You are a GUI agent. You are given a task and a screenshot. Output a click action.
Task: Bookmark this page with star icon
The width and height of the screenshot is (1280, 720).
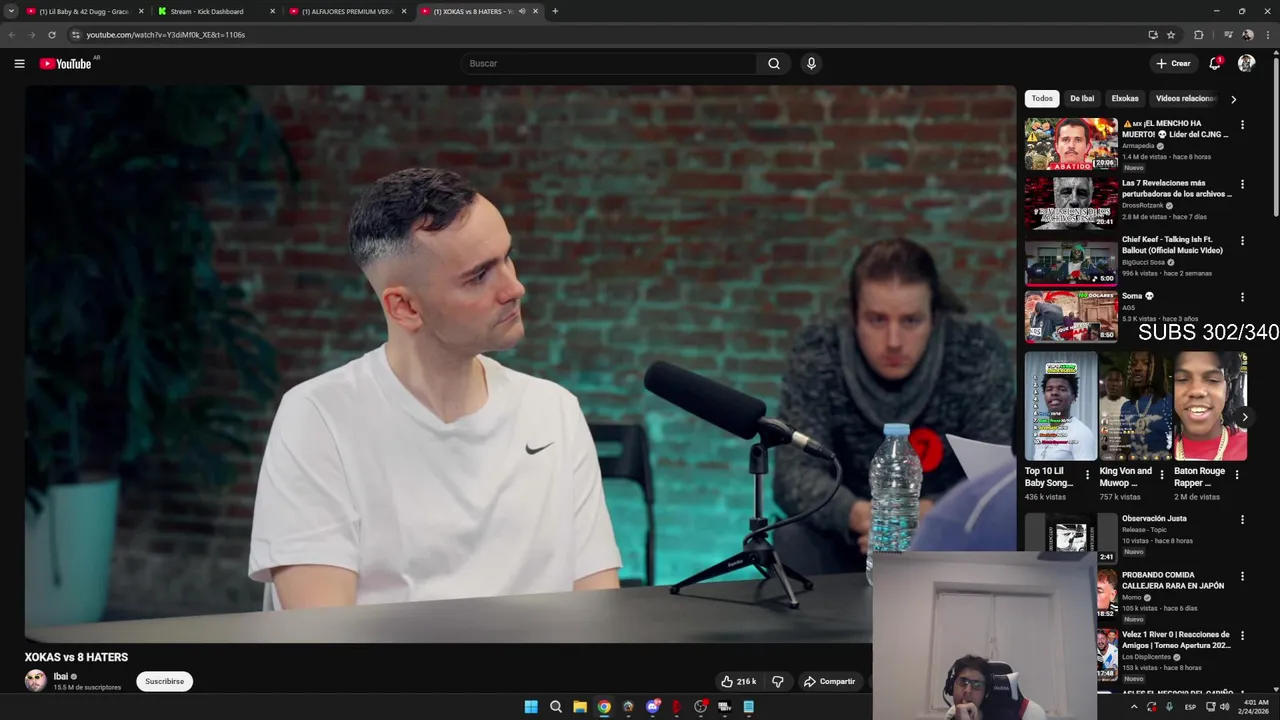(x=1171, y=35)
